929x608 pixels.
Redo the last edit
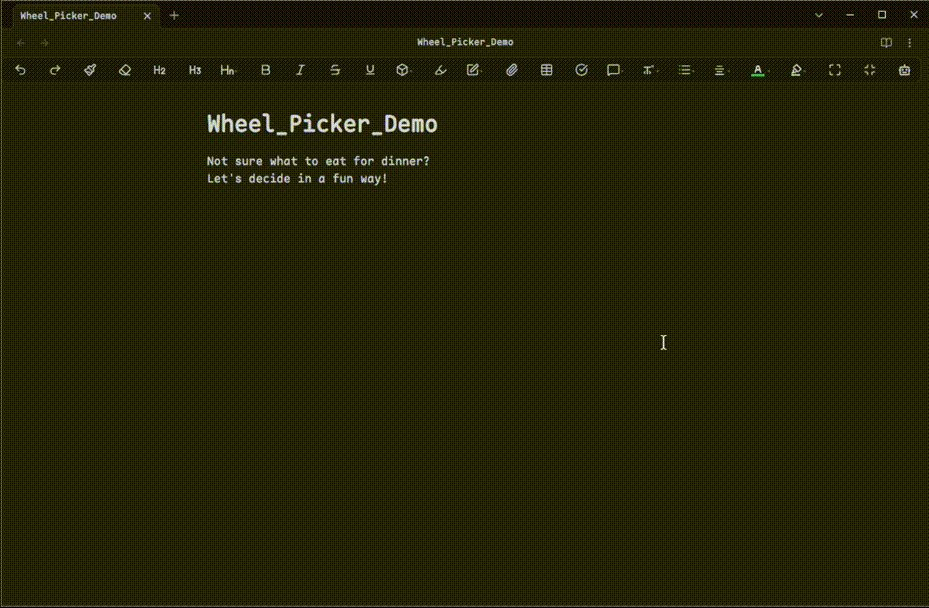point(55,70)
